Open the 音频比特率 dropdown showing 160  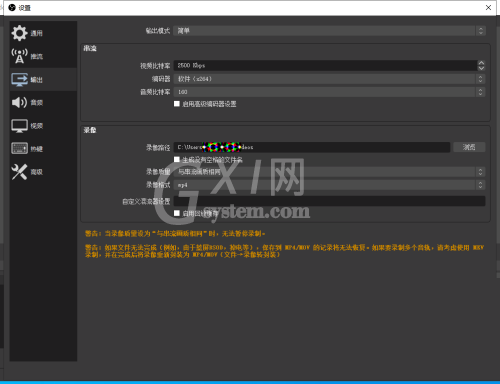(329, 92)
